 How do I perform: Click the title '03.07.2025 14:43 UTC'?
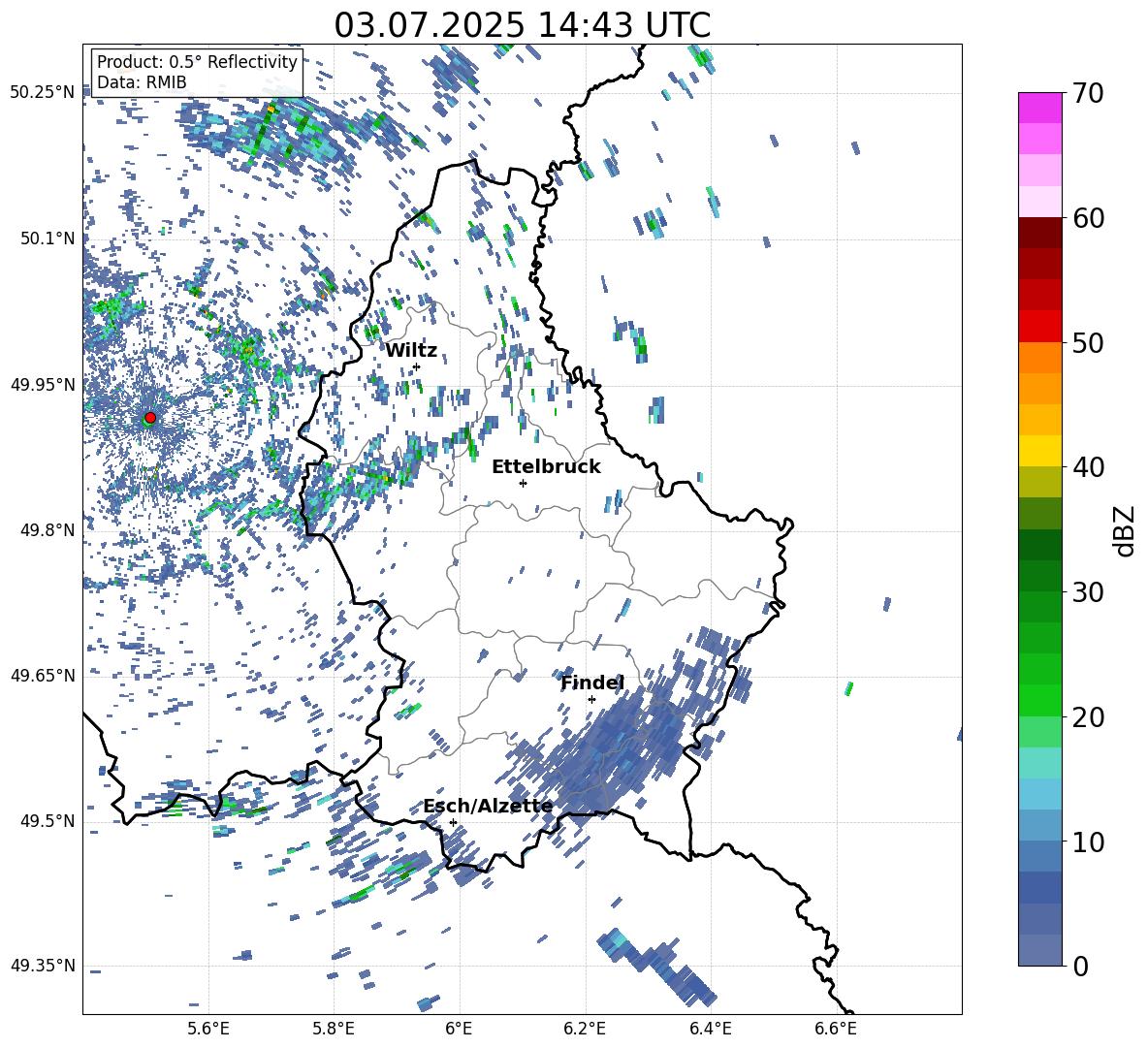pyautogui.click(x=522, y=25)
